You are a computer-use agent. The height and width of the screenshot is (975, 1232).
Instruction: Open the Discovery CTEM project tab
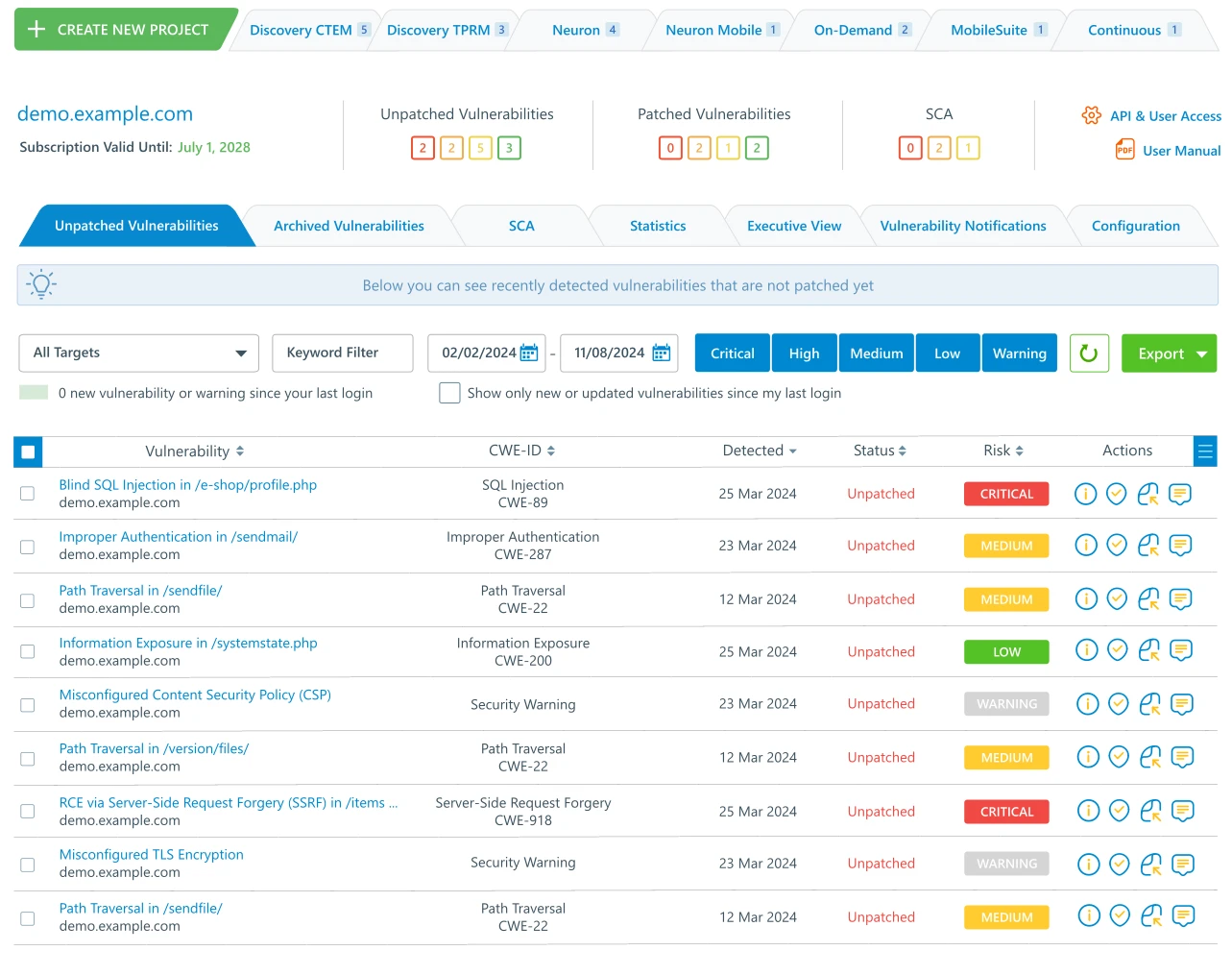tap(302, 30)
